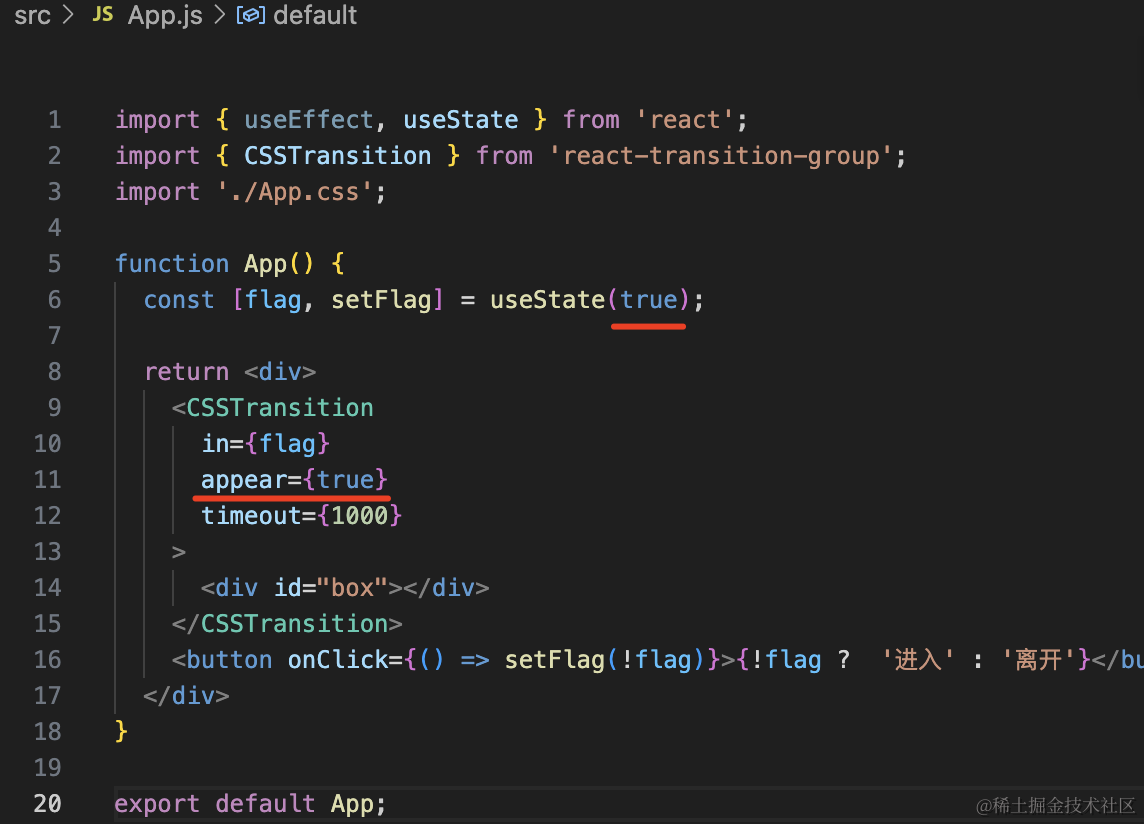Click 'export' keyword on line 20
1144x824 pixels.
(158, 804)
